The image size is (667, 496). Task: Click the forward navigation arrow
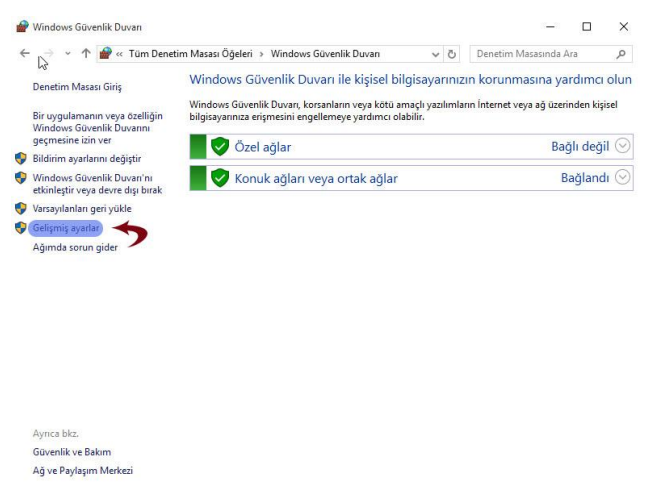point(48,53)
